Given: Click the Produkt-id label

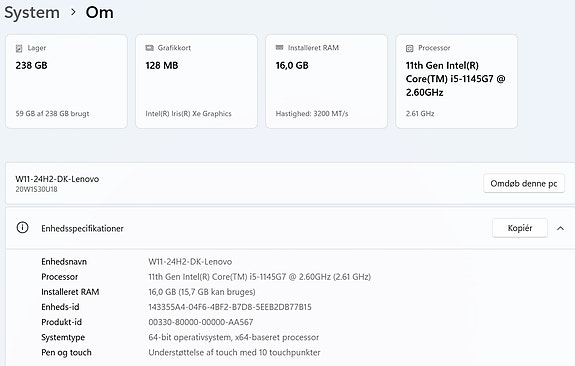Looking at the screenshot, I should point(62,322).
